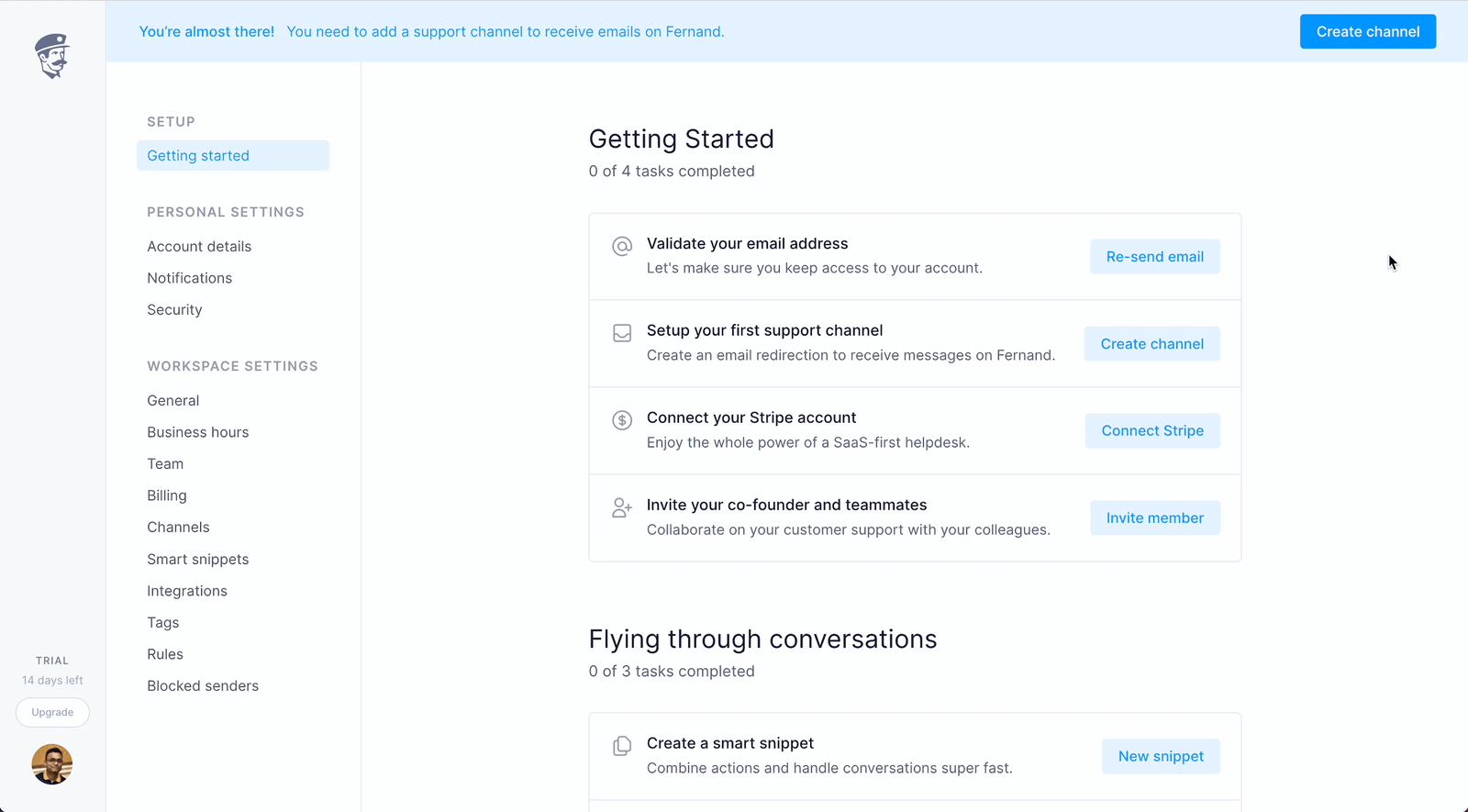Image resolution: width=1468 pixels, height=812 pixels.
Task: Open the Notifications settings page
Action: tap(189, 277)
